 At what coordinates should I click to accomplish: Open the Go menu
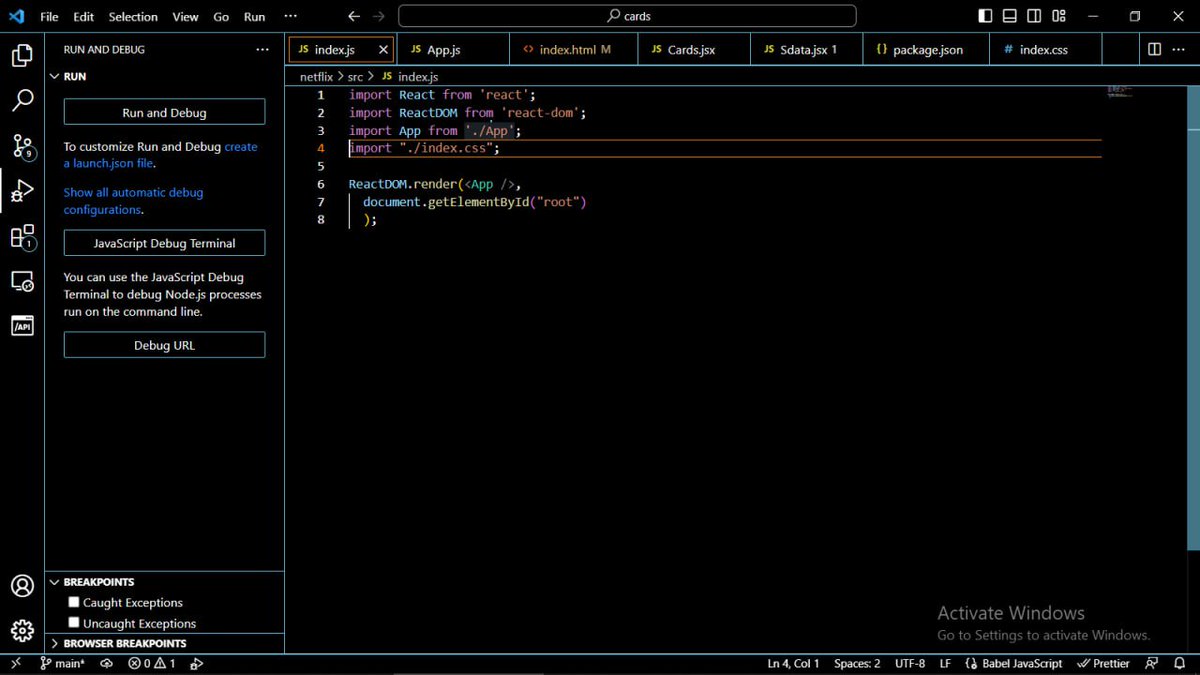pos(221,16)
